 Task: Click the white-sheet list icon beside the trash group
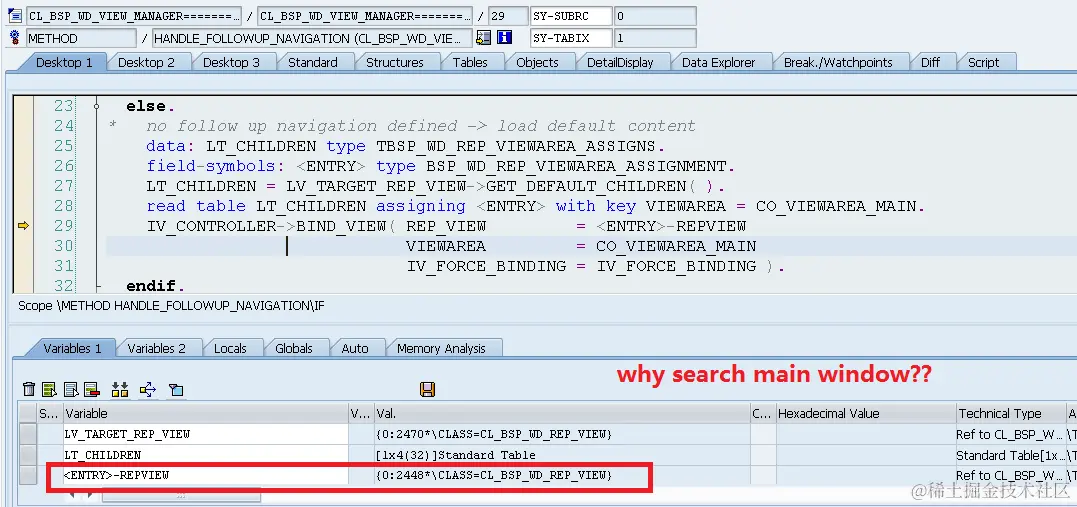[71, 390]
